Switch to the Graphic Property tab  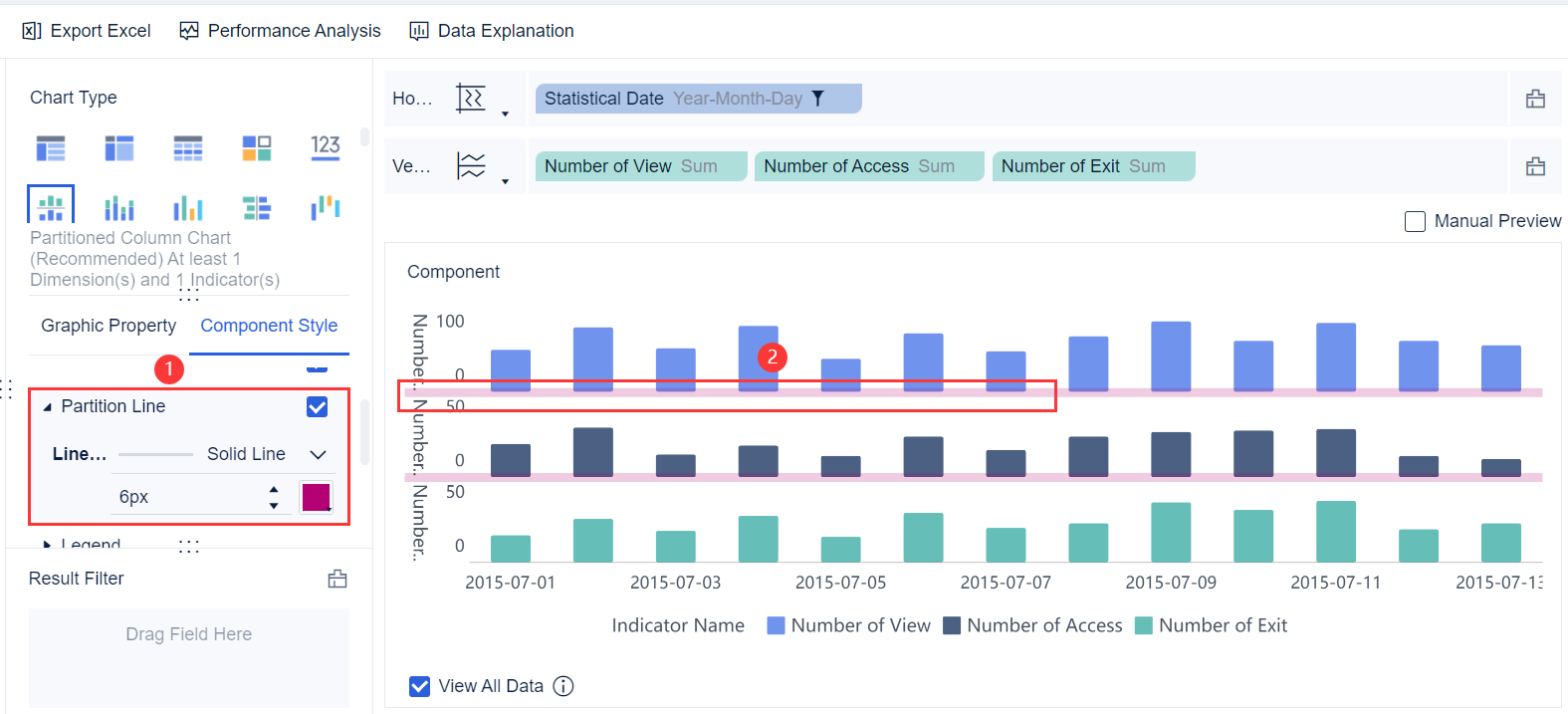[109, 326]
